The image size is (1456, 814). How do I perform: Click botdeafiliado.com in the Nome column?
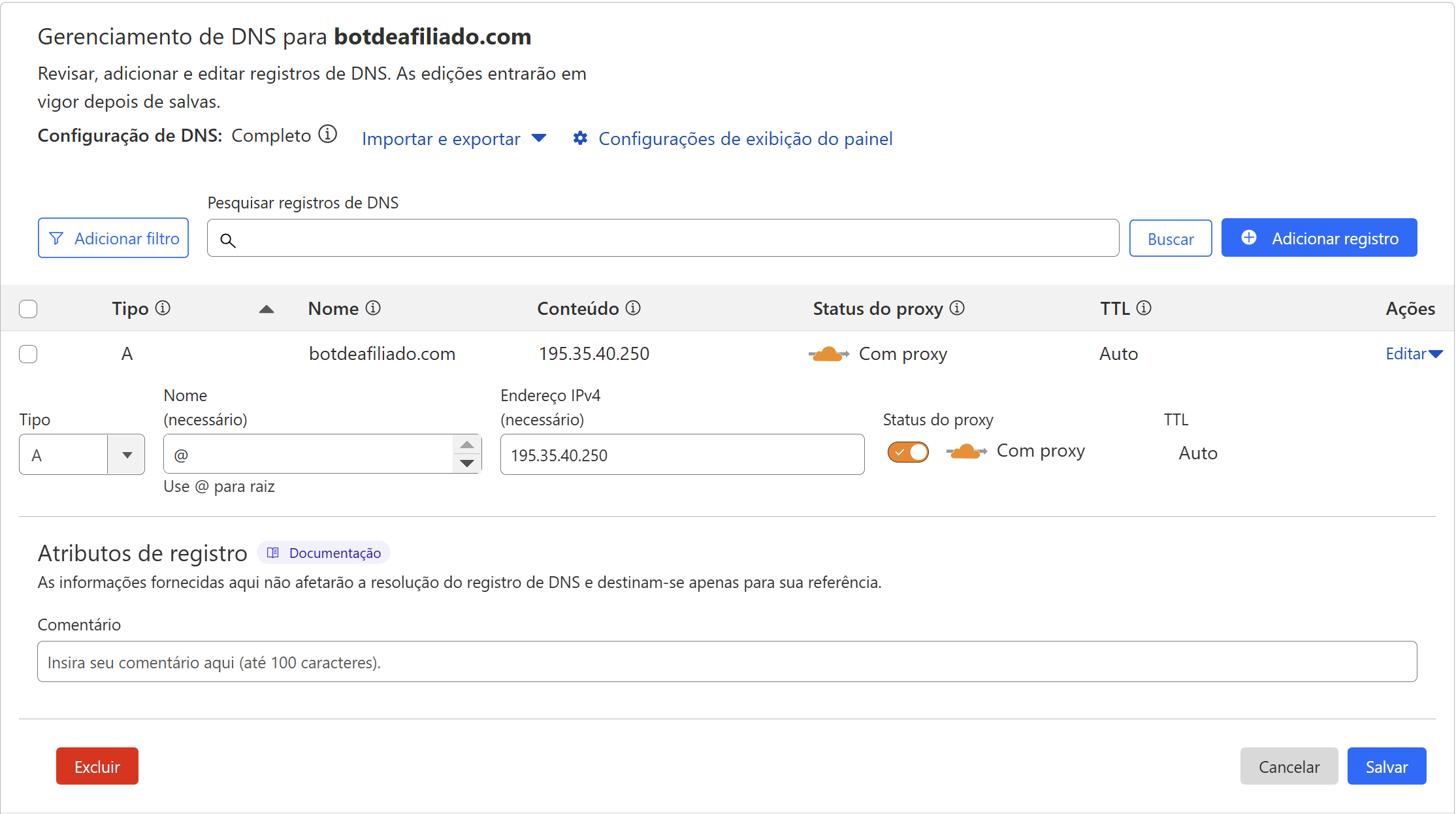[382, 353]
